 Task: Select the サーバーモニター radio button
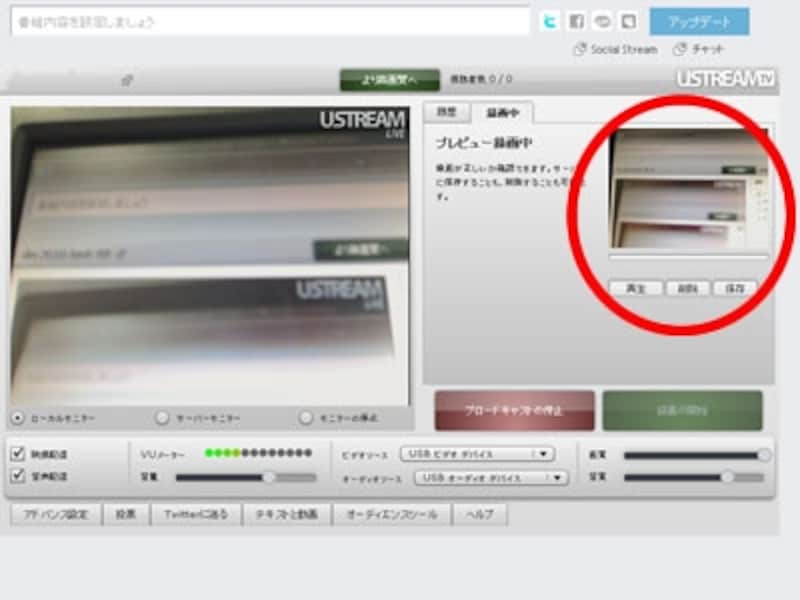click(162, 418)
